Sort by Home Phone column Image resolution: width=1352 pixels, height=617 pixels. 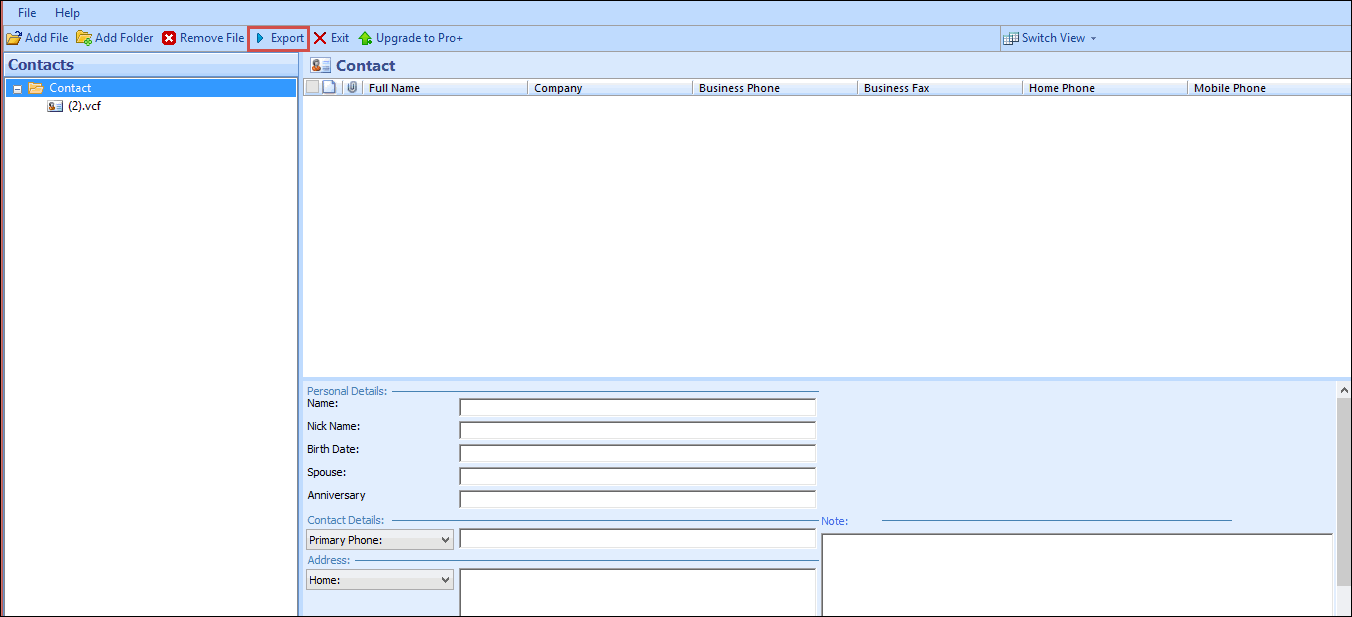click(1105, 88)
